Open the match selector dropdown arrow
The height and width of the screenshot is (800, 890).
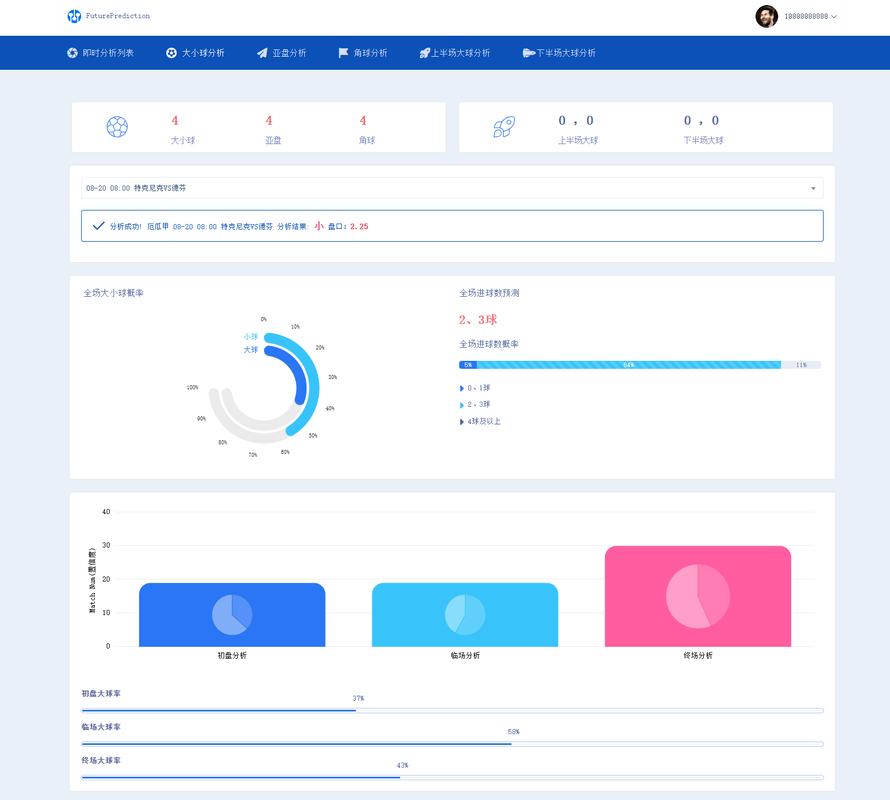tap(813, 188)
